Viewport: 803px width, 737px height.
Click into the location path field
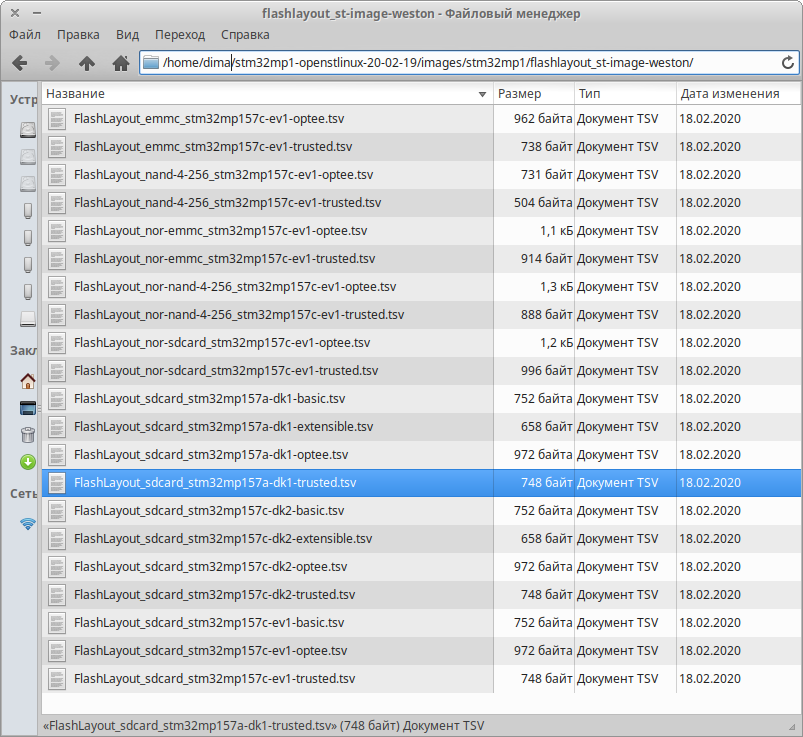point(469,63)
